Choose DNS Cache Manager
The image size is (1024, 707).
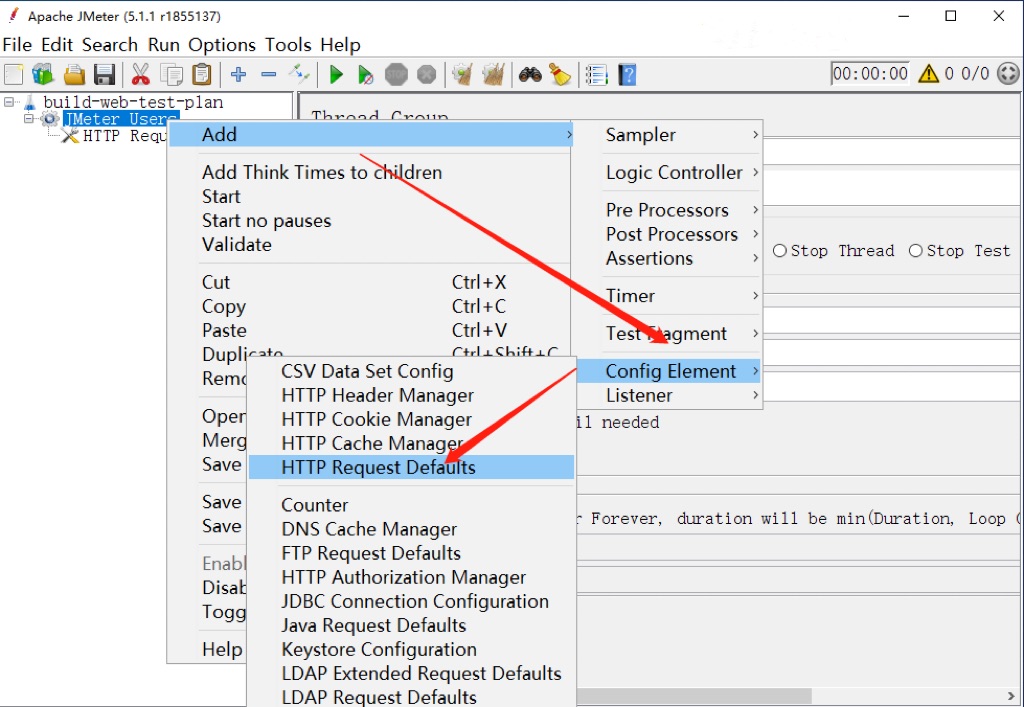411,529
